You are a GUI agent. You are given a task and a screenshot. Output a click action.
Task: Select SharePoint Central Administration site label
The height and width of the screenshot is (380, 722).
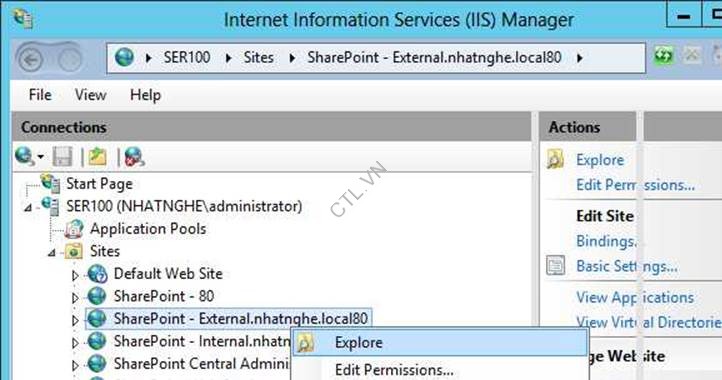(201, 363)
